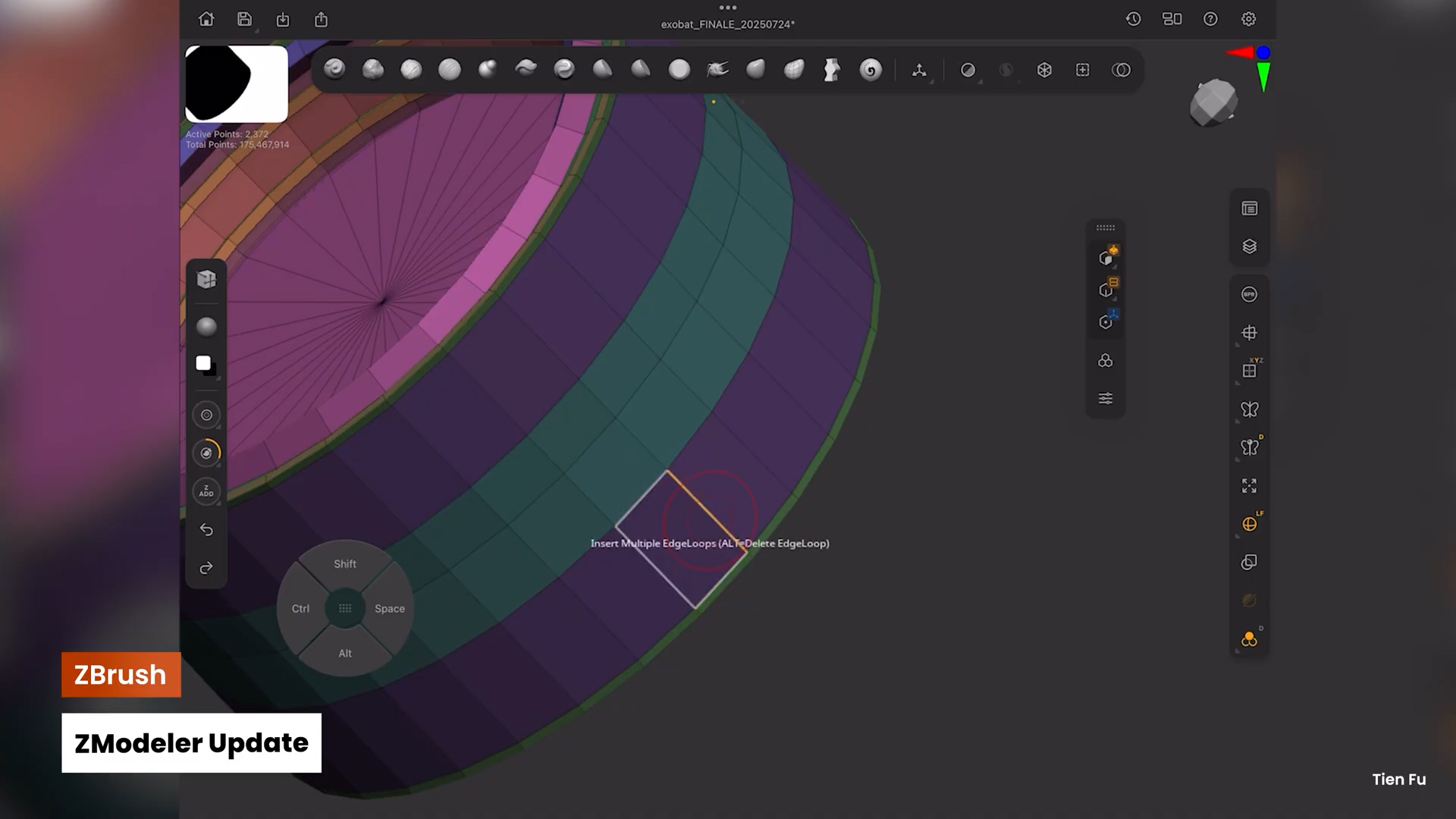The width and height of the screenshot is (1456, 819).
Task: Click the BPR render button
Action: [1249, 294]
